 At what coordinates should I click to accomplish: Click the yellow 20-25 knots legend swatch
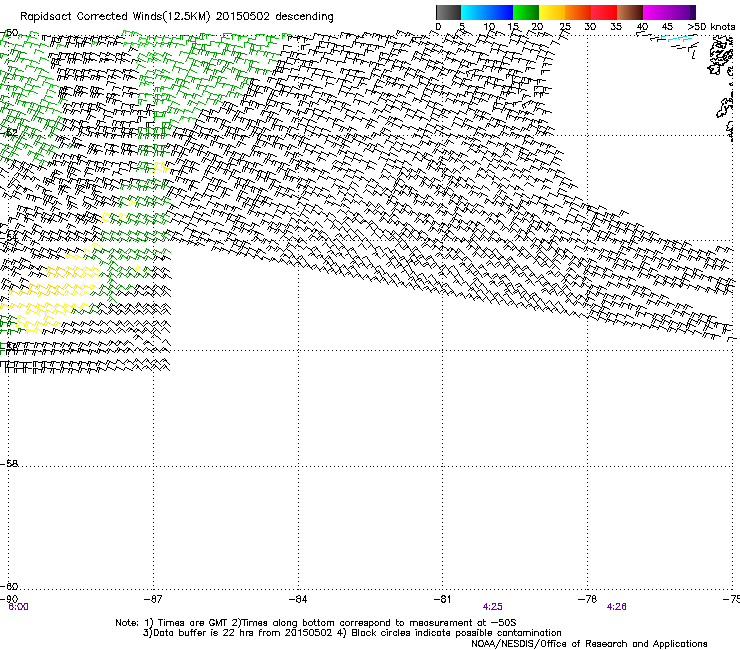552,12
